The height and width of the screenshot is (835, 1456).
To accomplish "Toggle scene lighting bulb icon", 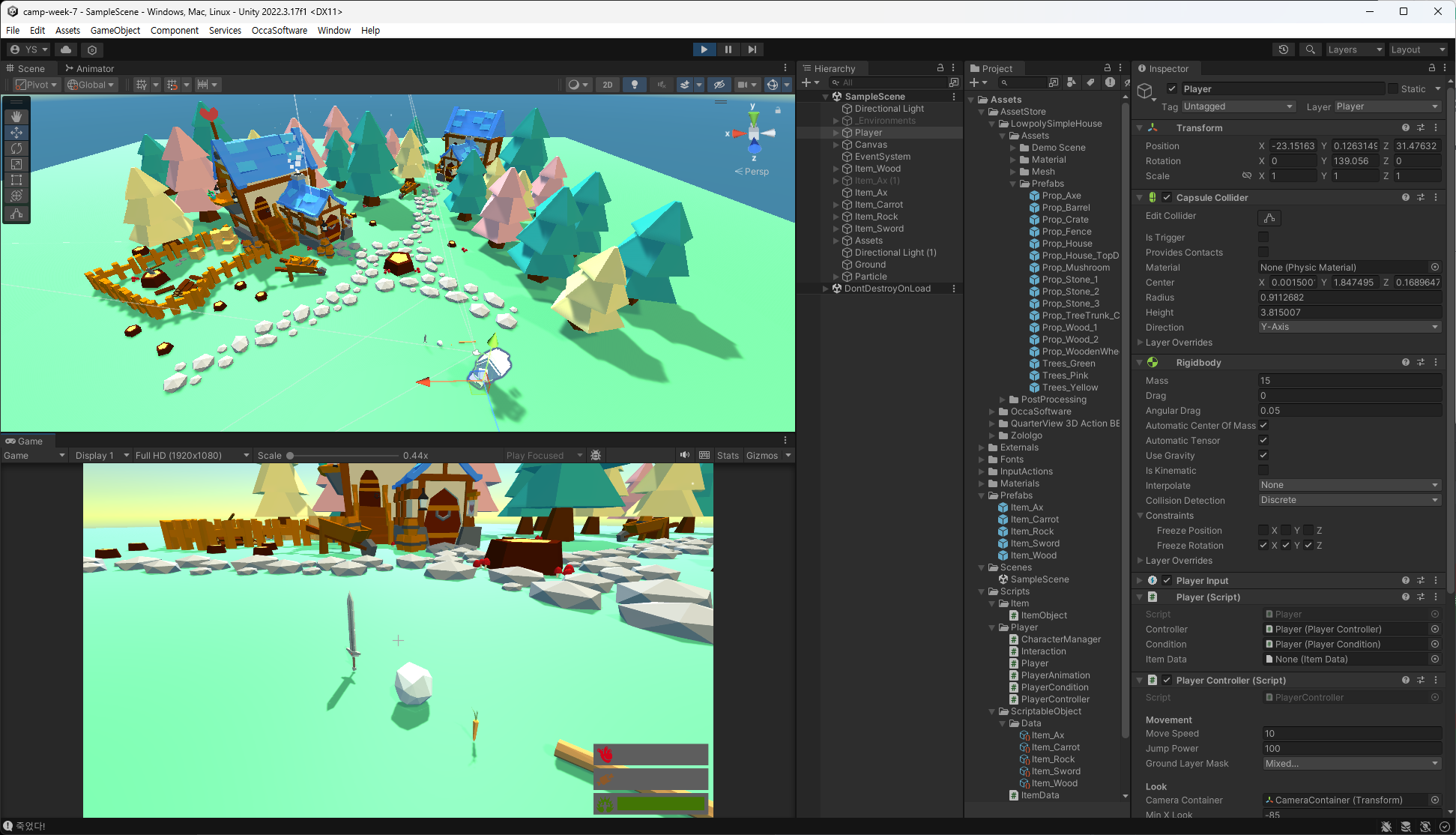I will coord(634,85).
